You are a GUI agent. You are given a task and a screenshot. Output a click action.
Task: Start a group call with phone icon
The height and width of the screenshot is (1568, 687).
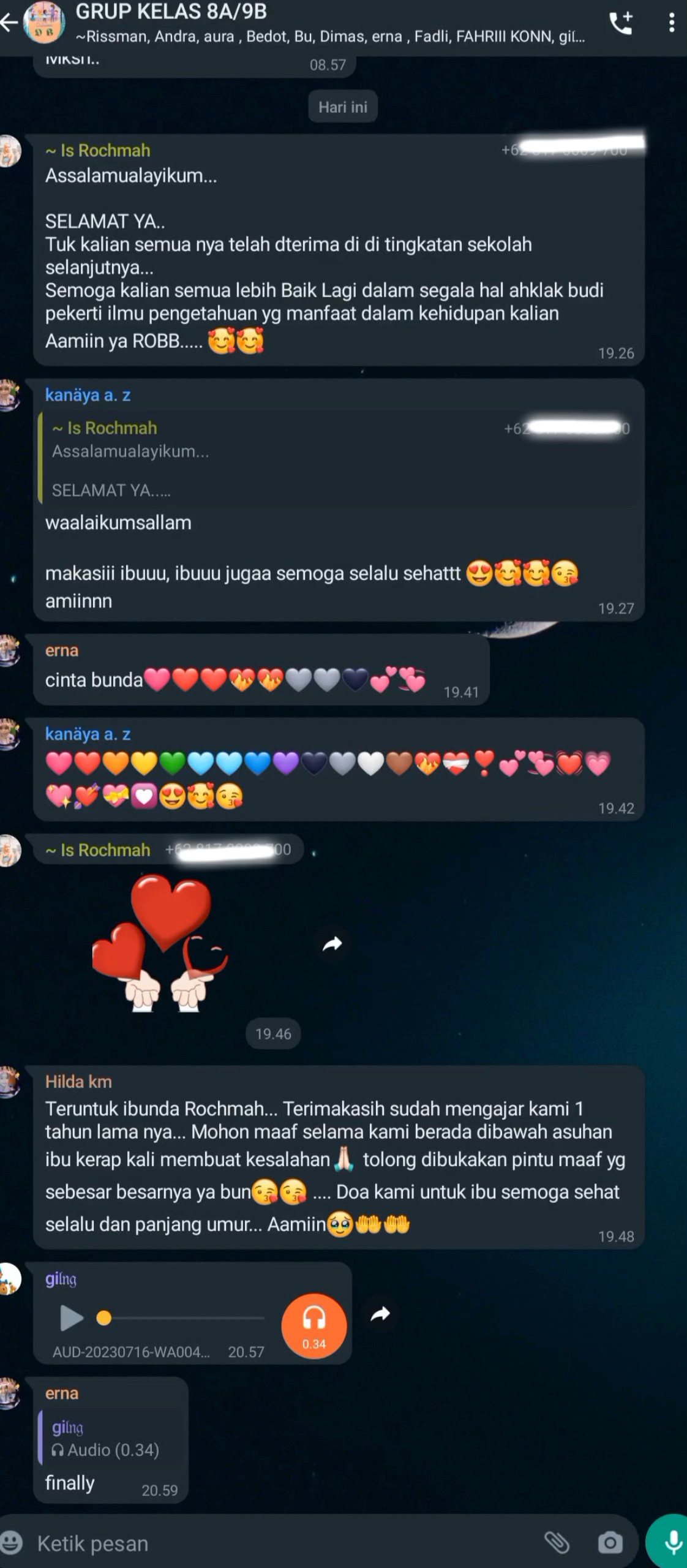[621, 23]
